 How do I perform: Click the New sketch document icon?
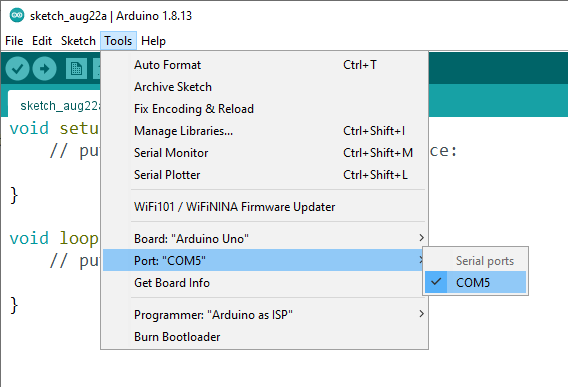pos(76,68)
